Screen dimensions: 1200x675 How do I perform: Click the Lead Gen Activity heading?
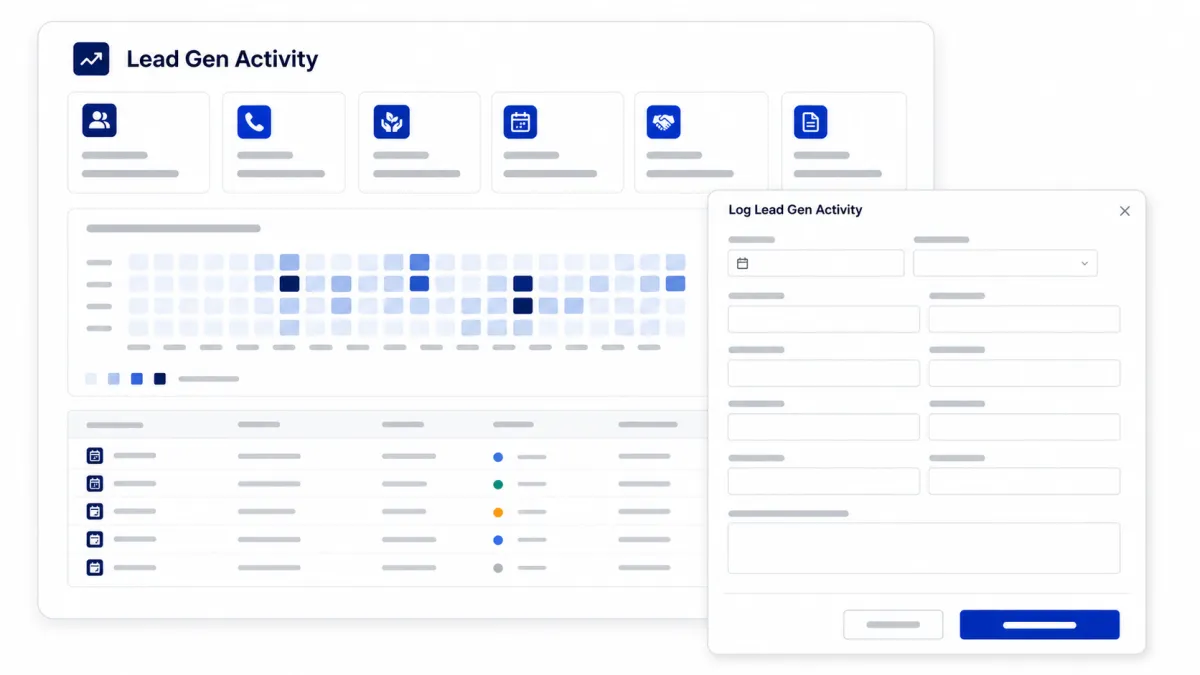click(222, 59)
